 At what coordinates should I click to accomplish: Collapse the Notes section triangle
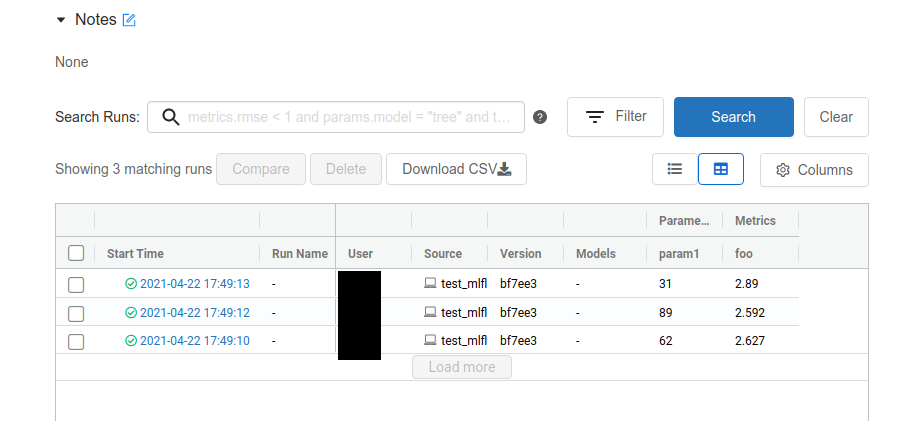pyautogui.click(x=61, y=20)
